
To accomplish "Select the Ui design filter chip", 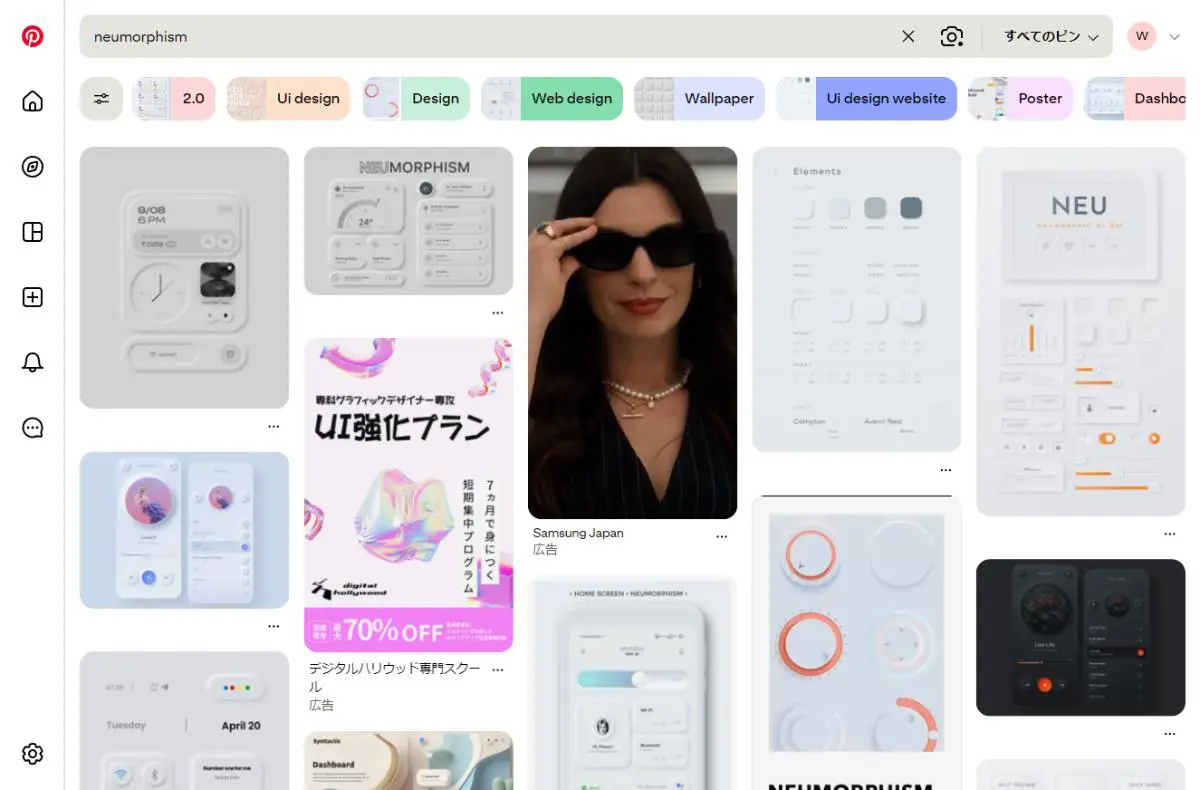I will (x=288, y=98).
